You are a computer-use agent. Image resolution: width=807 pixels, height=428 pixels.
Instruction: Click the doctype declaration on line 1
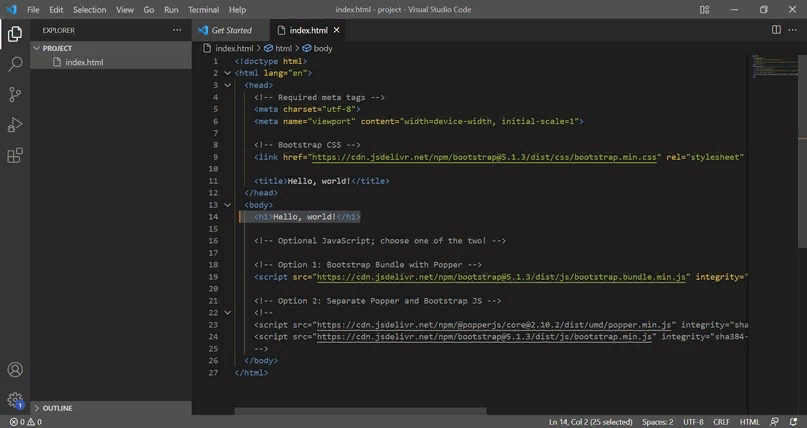tap(271, 61)
